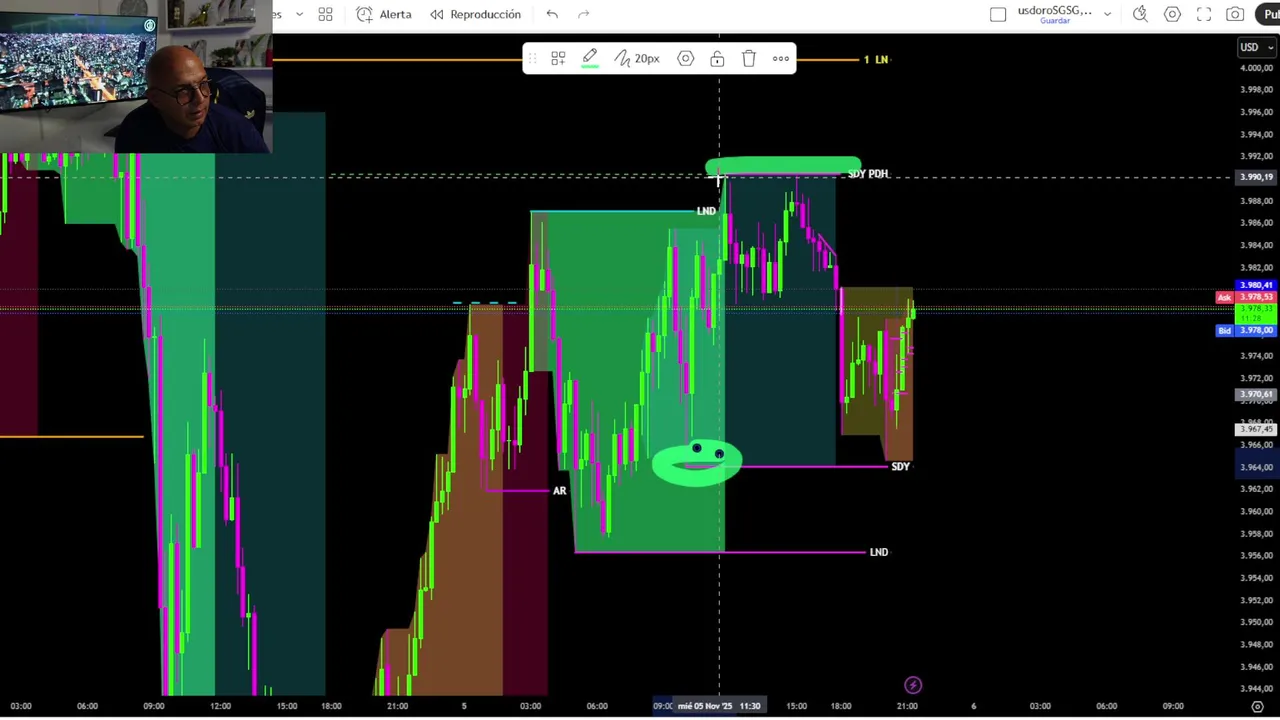Click the SDY label on magenta line
Viewport: 1280px width, 720px height.
click(901, 467)
